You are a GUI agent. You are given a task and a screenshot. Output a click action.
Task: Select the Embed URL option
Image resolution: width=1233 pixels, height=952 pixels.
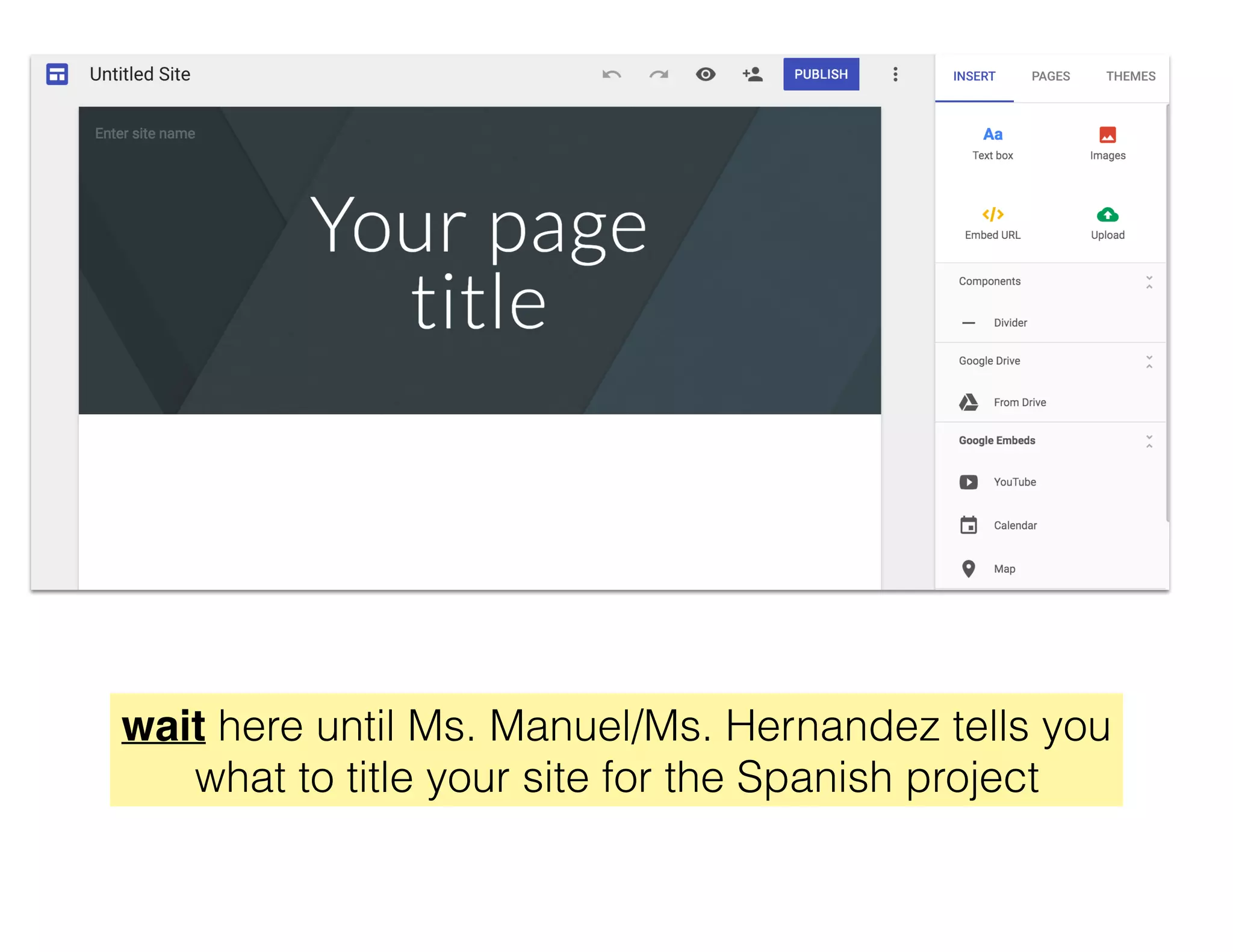[x=993, y=224]
